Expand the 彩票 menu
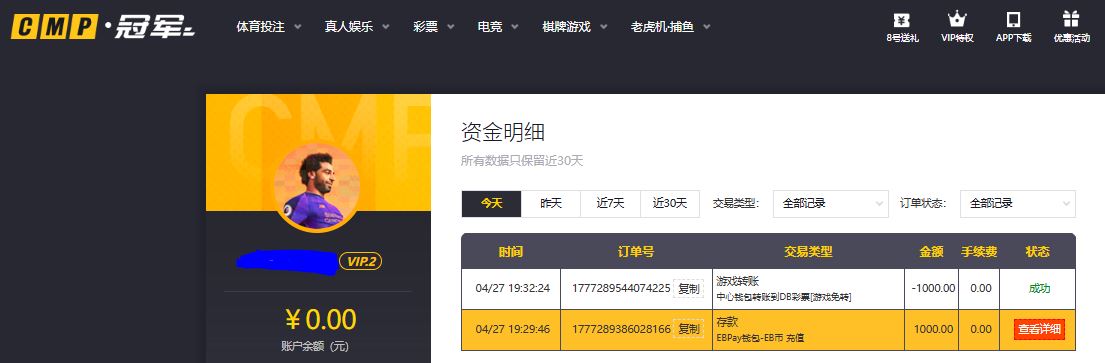Viewport: 1105px width, 363px height. (x=434, y=27)
